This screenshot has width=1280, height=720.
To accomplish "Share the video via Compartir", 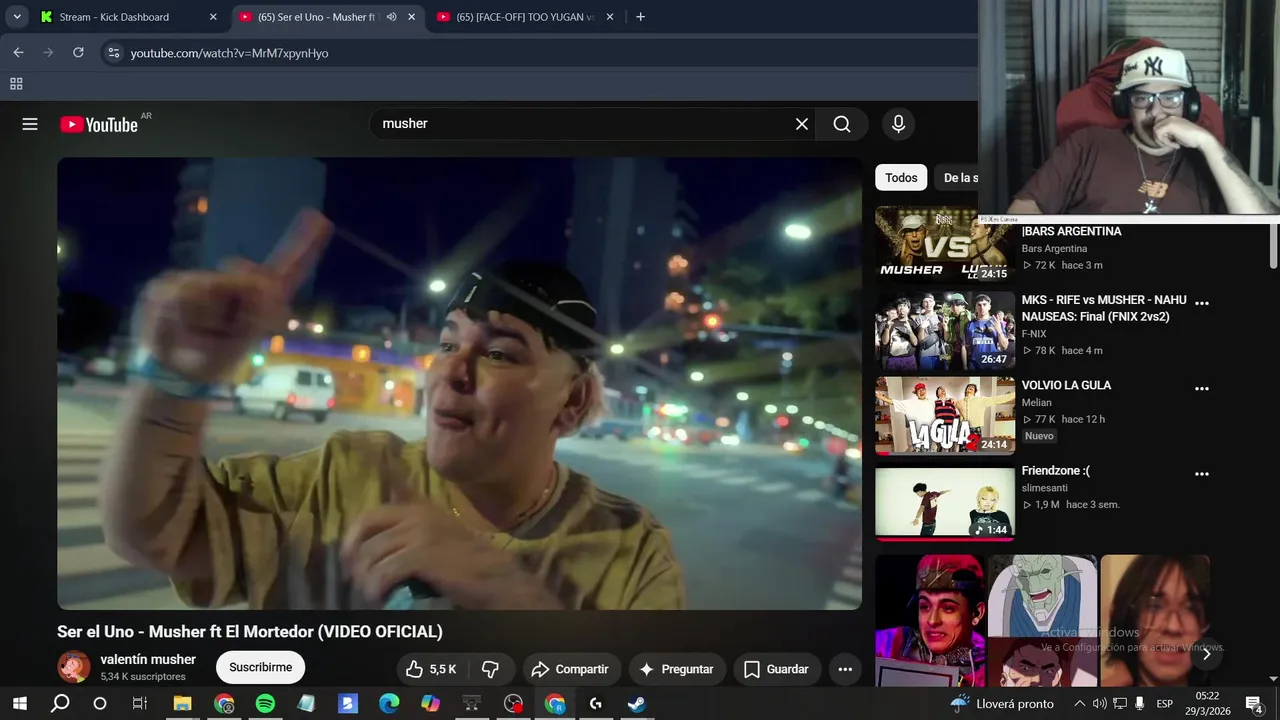I will (x=570, y=669).
